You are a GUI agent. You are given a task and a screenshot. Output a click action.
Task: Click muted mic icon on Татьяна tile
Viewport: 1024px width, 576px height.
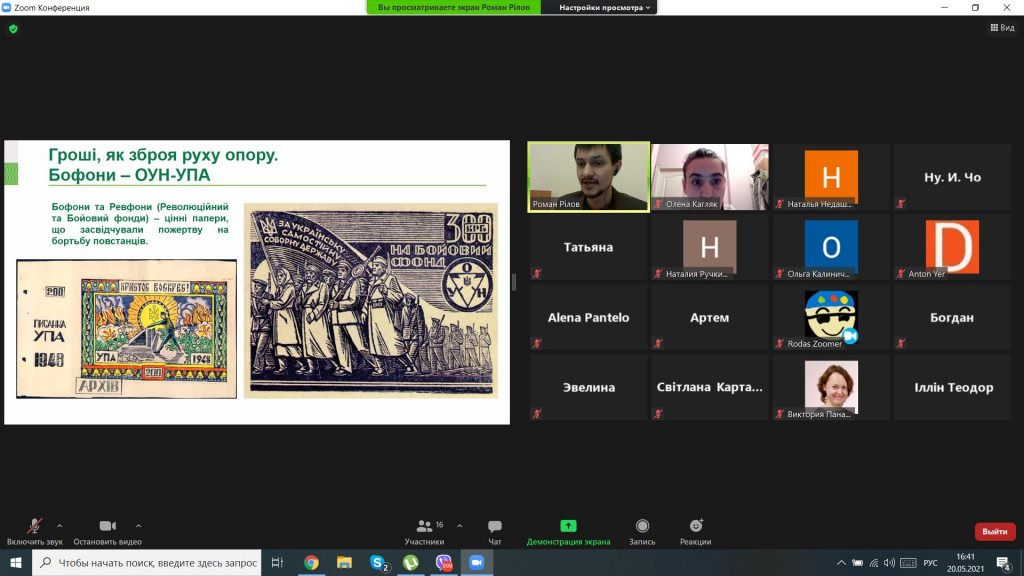[x=537, y=274]
